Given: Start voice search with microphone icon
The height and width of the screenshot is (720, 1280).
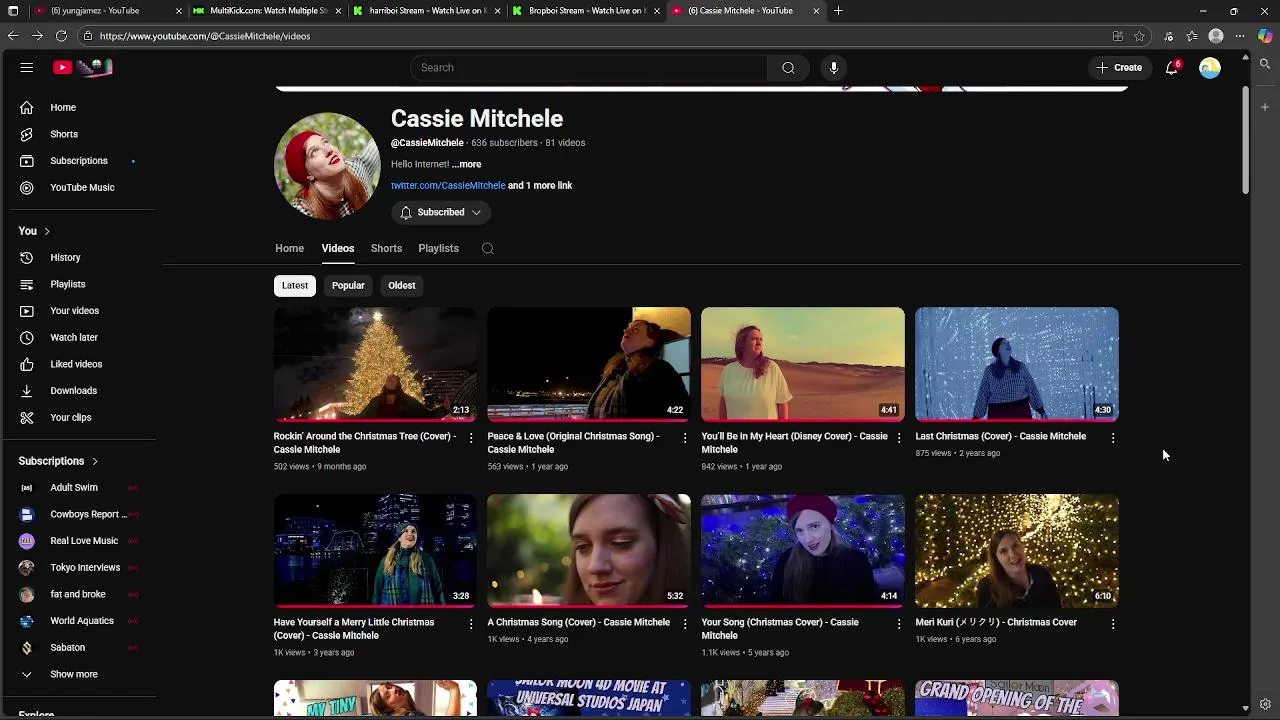Looking at the screenshot, I should coord(834,68).
